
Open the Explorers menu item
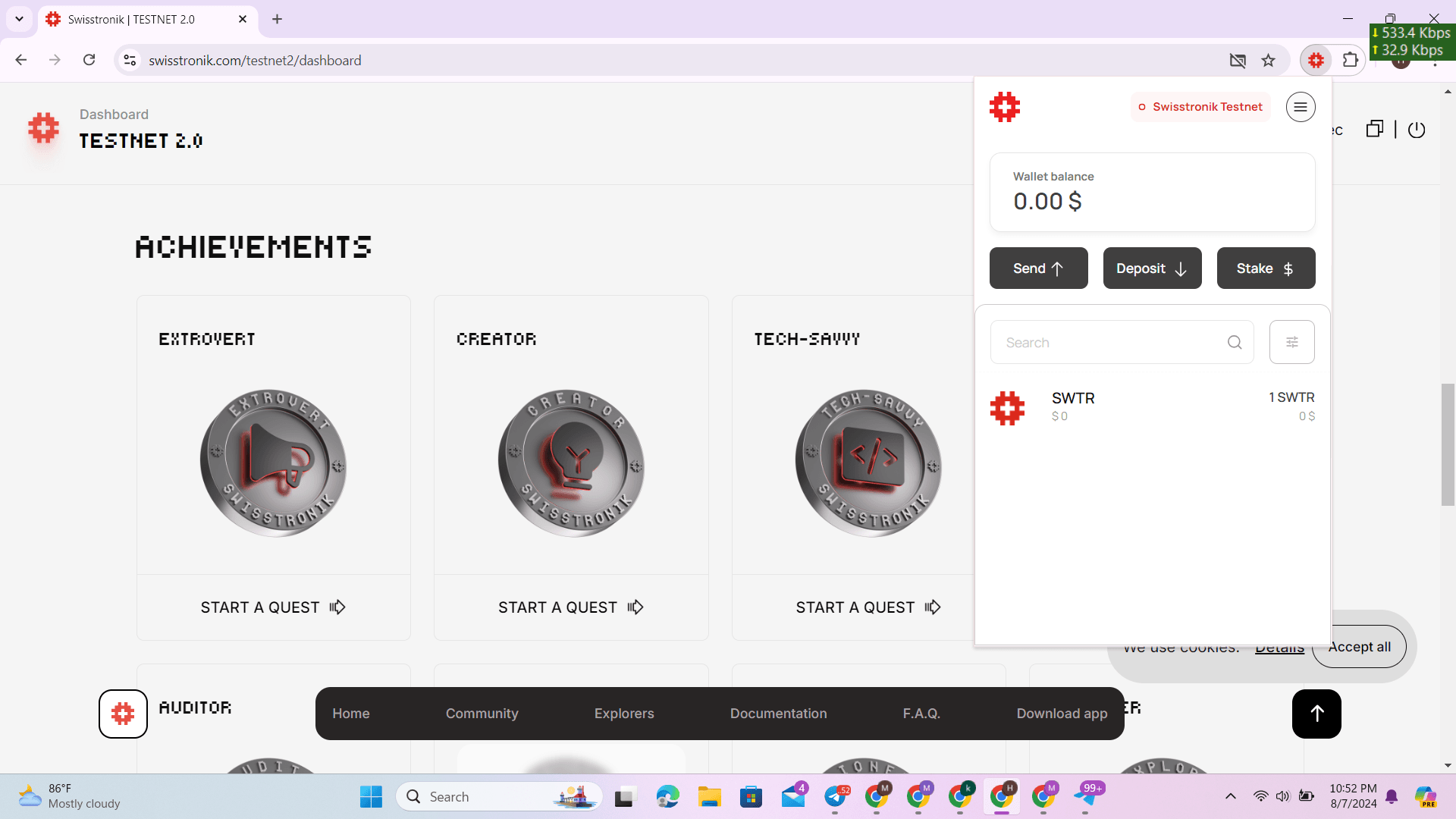coord(623,714)
